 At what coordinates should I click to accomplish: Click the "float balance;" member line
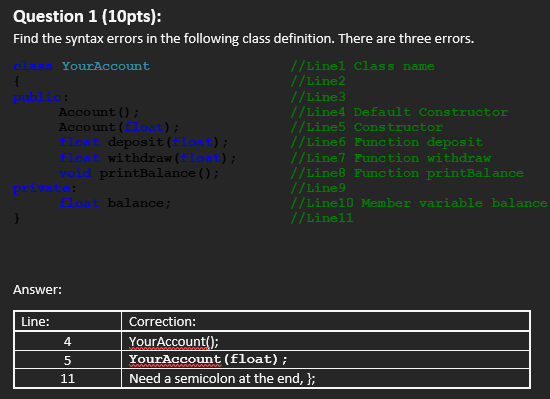[115, 203]
